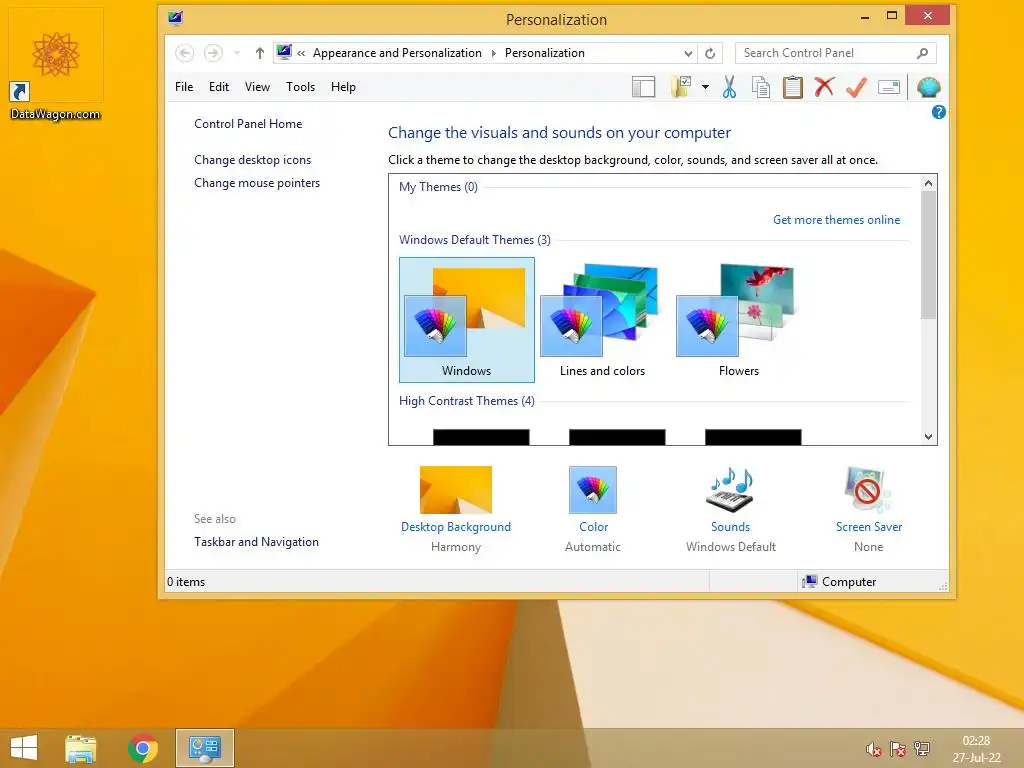The width and height of the screenshot is (1024, 768).
Task: Click the folder options toolbar icon
Action: coord(681,87)
